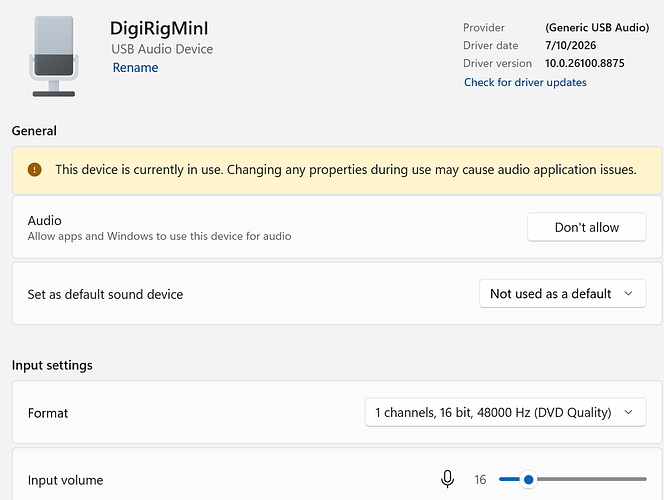Click the Allow apps and Windows description text
Image resolution: width=664 pixels, height=500 pixels.
click(160, 236)
